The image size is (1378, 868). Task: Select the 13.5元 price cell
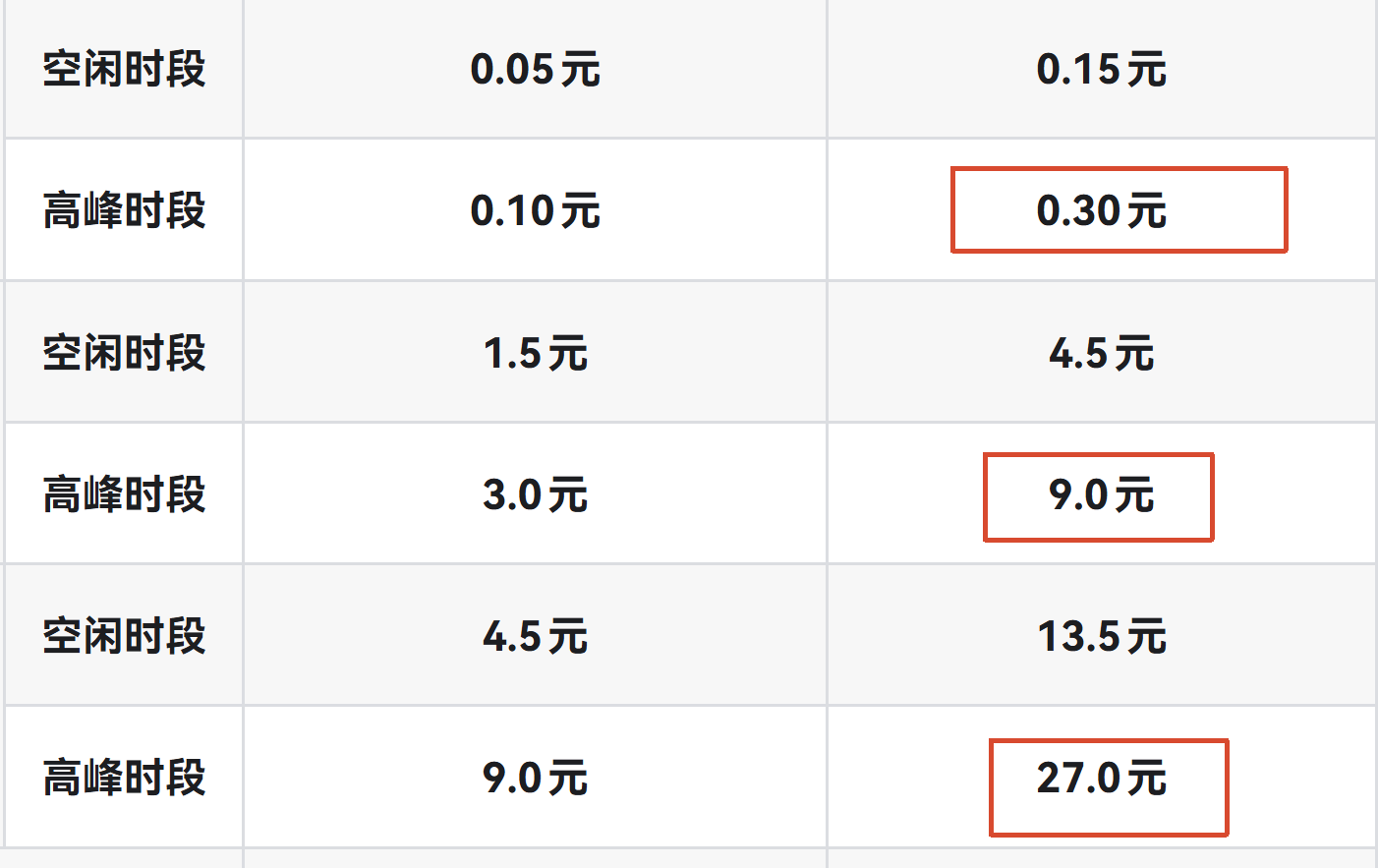pos(1101,636)
